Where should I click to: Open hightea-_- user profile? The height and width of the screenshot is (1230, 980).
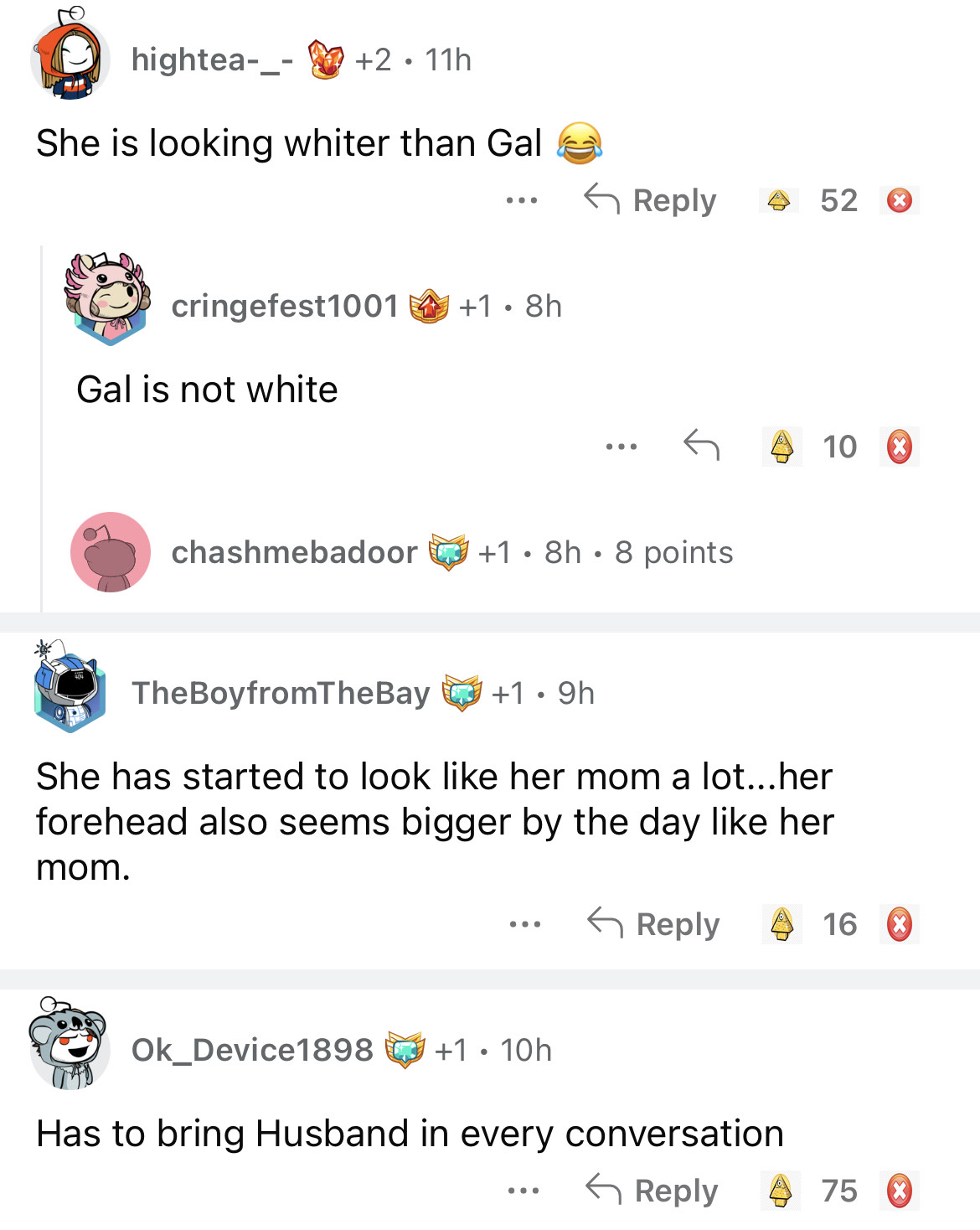tap(212, 60)
